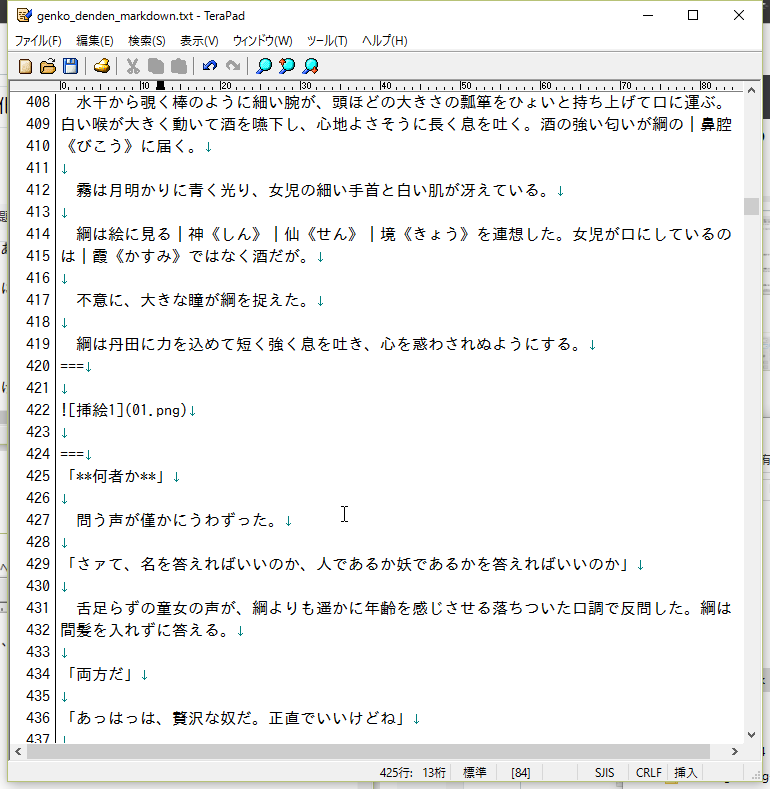Click the horizontal scrollbar thumb
This screenshot has width=770, height=789.
368,752
